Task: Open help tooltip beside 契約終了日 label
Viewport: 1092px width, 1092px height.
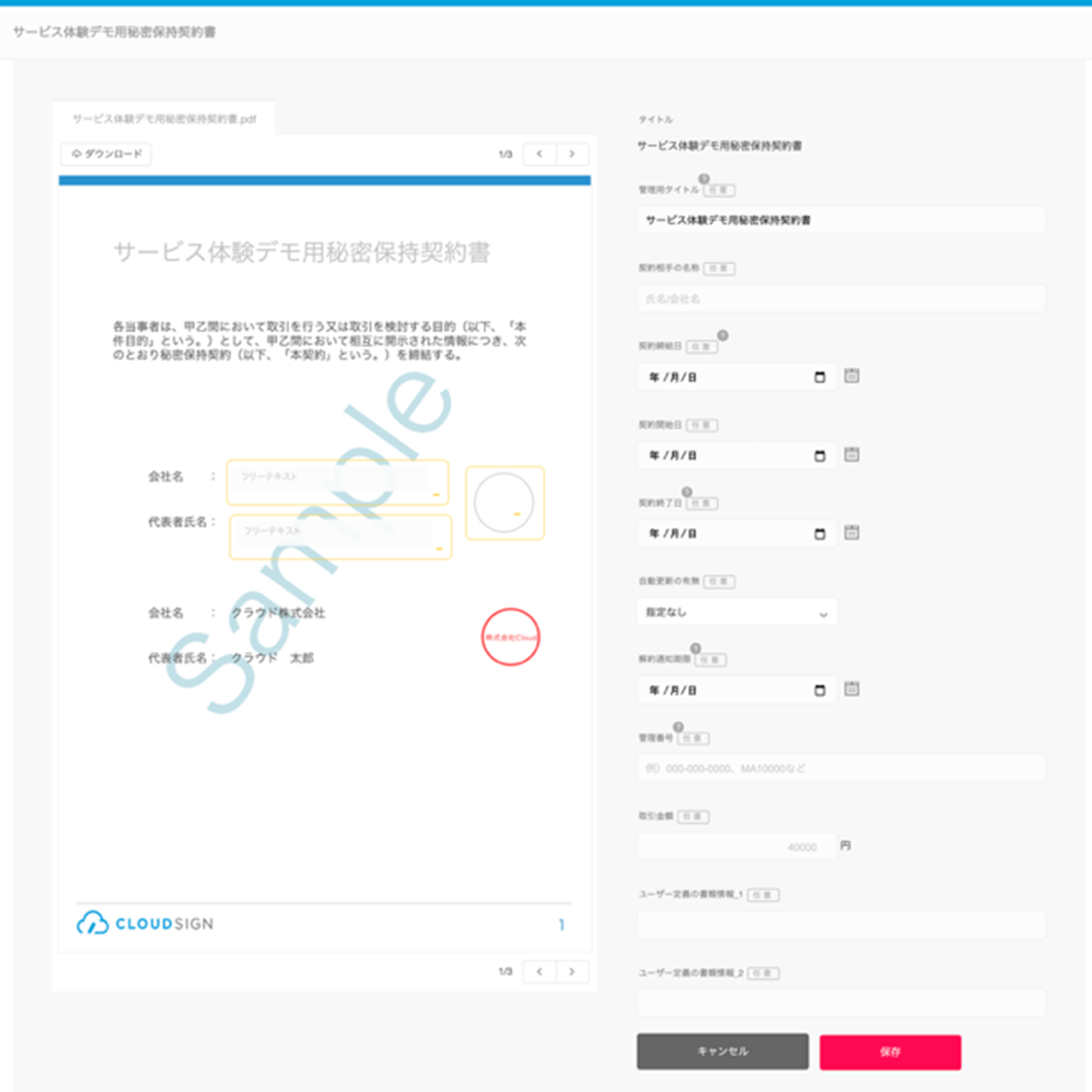Action: [x=687, y=492]
